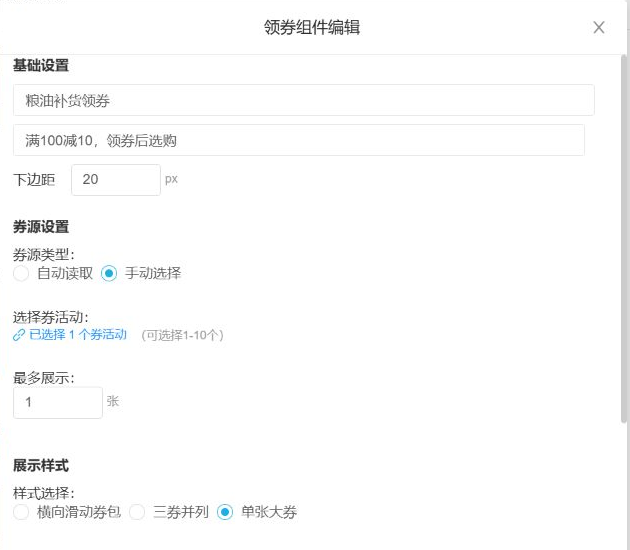Click the 券源设置 section heading
630x550 pixels.
[x=41, y=227]
